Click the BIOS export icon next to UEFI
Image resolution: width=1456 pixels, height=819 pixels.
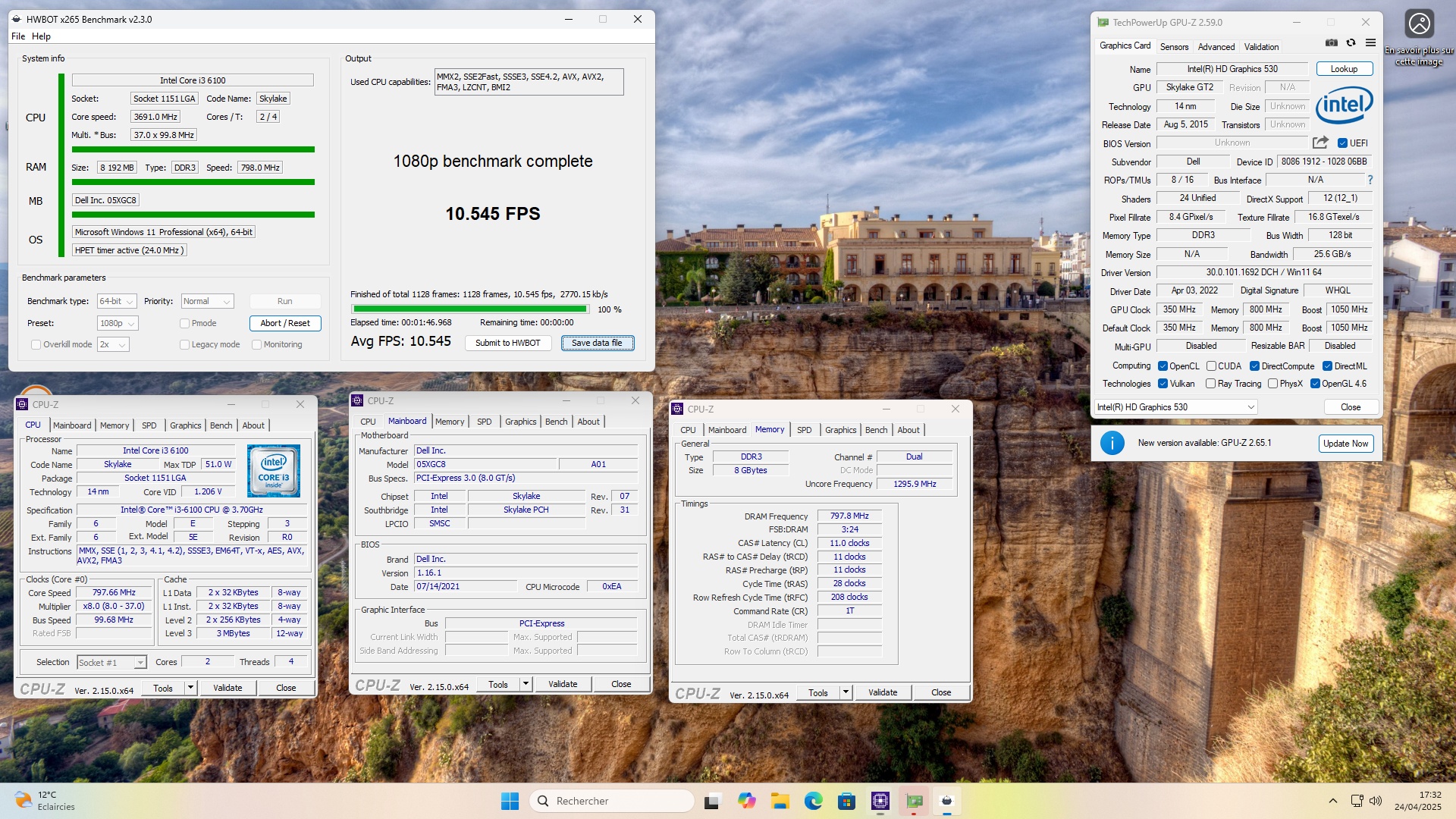[1320, 143]
